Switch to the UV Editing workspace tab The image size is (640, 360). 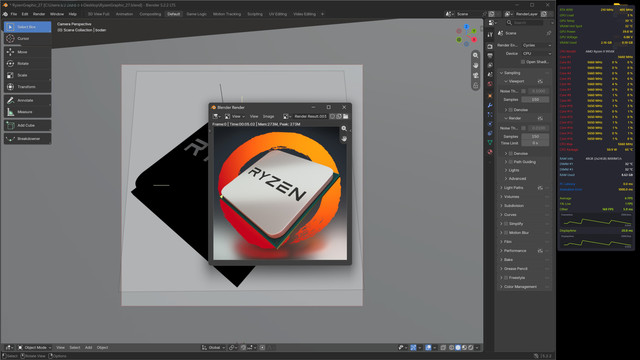(278, 14)
